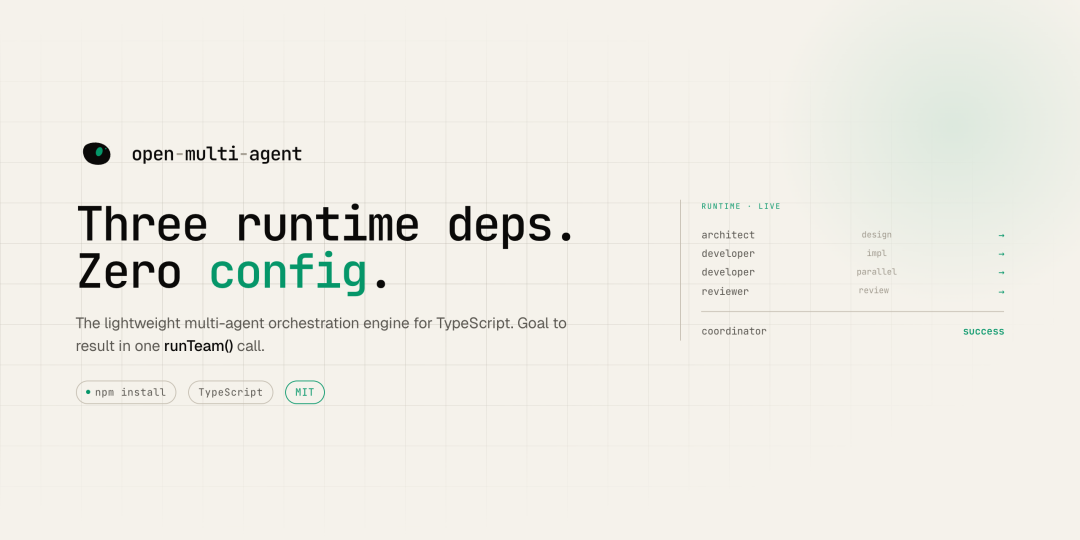Click the arrow on the architect row

[1001, 236]
